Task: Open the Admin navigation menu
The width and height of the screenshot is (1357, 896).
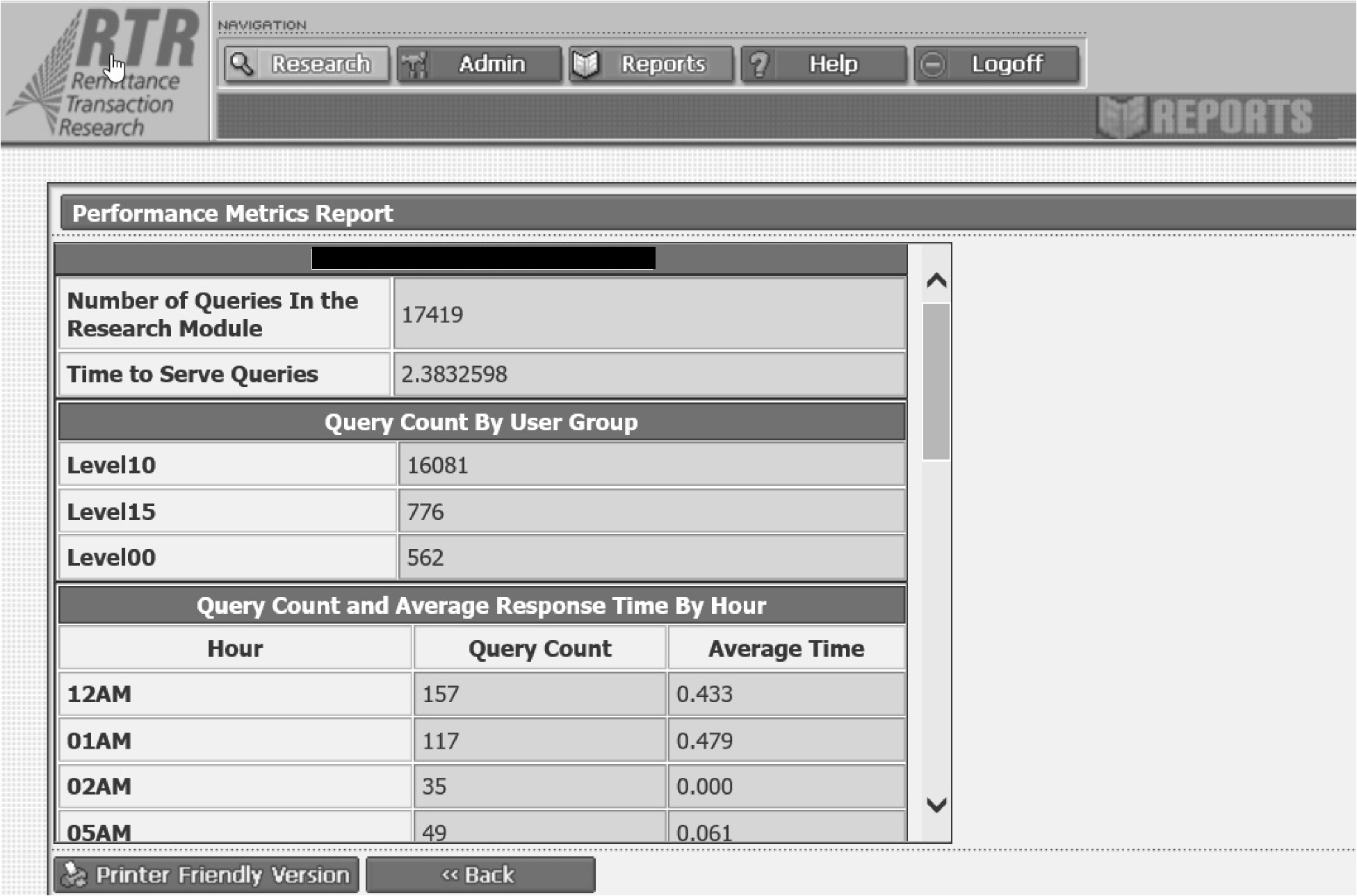Action: coord(491,64)
